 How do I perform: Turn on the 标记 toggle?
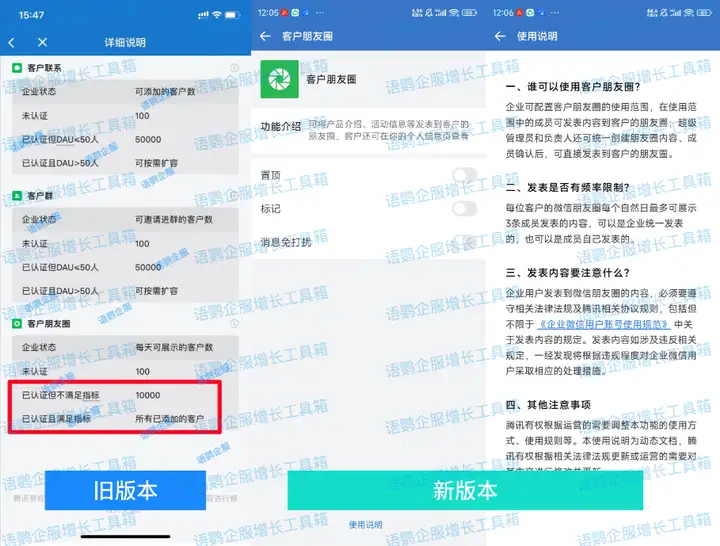click(464, 208)
